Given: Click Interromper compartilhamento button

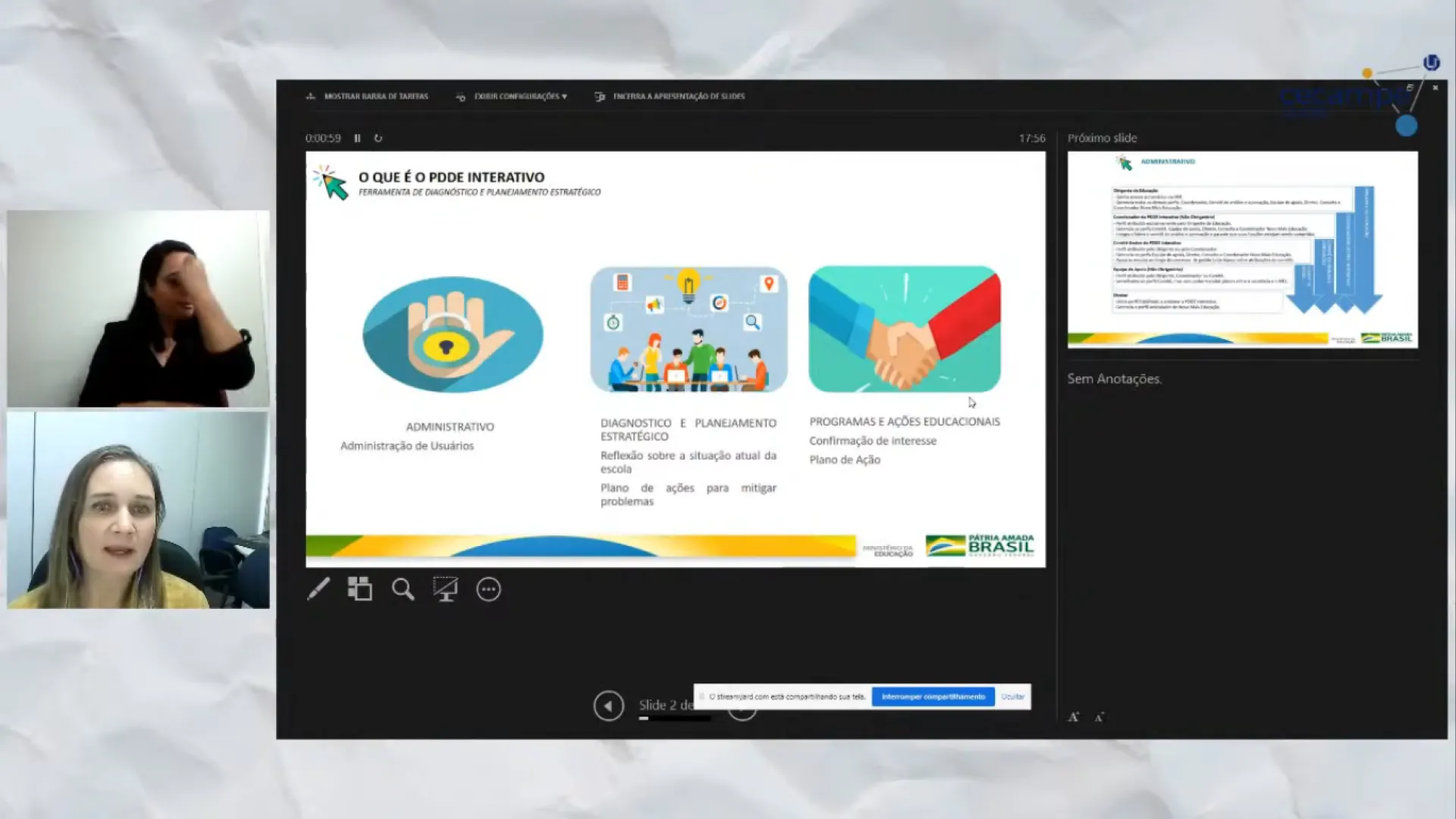Looking at the screenshot, I should 933,696.
